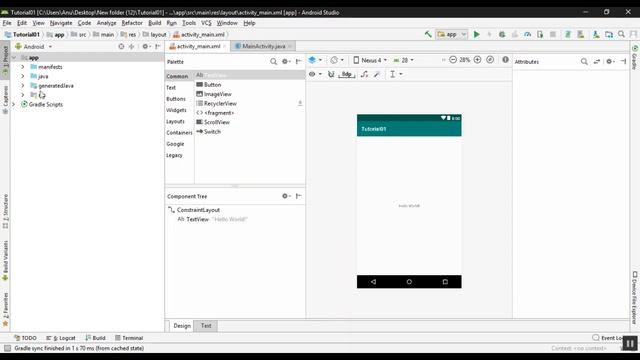This screenshot has width=640, height=360.
Task: Open the Attributes panel gear settings
Action: (610, 62)
